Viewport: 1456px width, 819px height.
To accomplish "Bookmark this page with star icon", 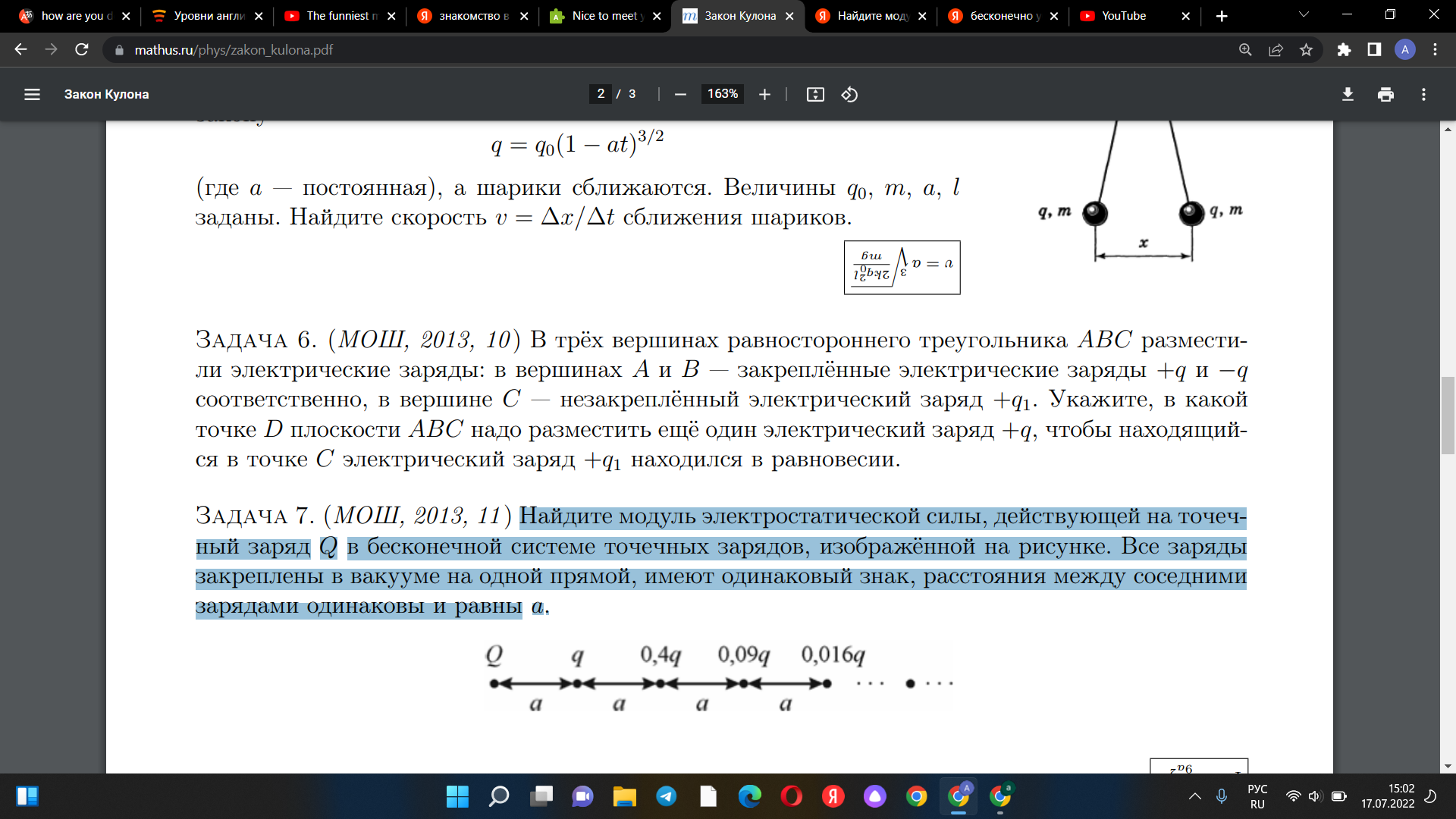I will click(1306, 50).
